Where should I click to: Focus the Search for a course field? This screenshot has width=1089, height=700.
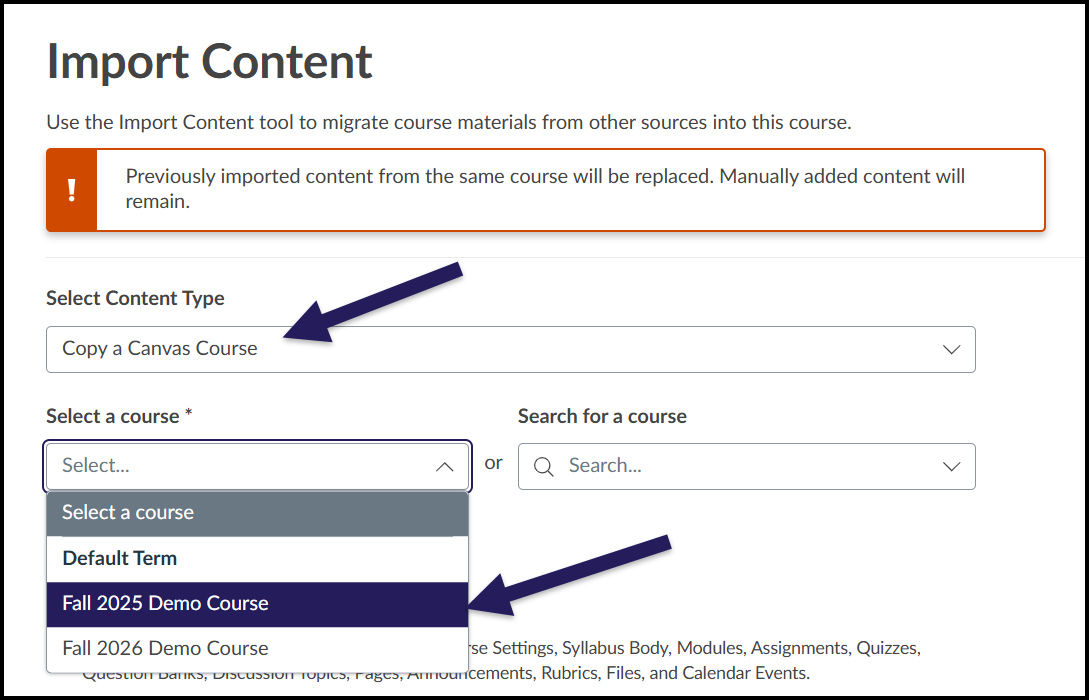(x=747, y=466)
